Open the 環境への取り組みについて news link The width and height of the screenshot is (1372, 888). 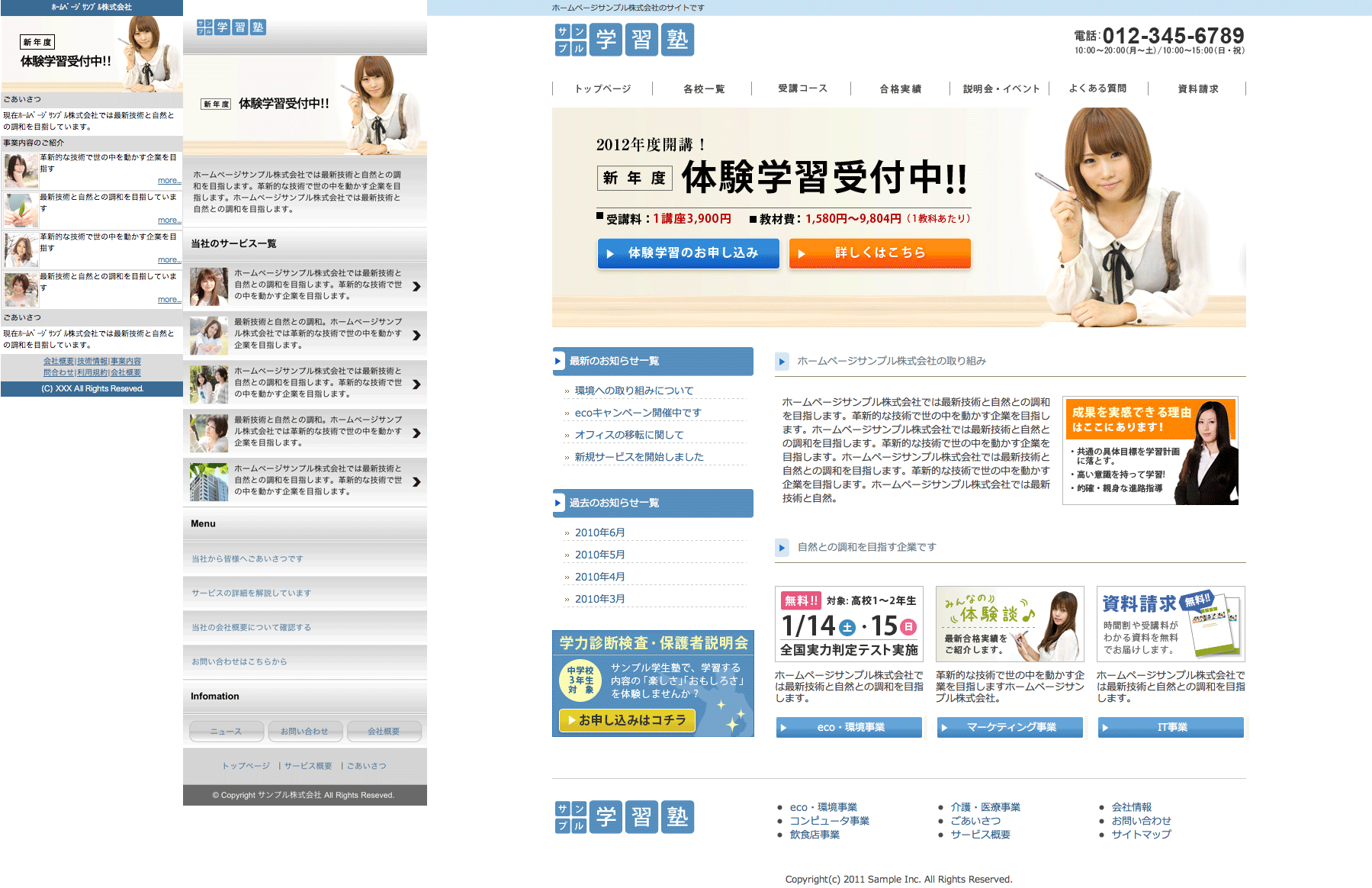(634, 391)
